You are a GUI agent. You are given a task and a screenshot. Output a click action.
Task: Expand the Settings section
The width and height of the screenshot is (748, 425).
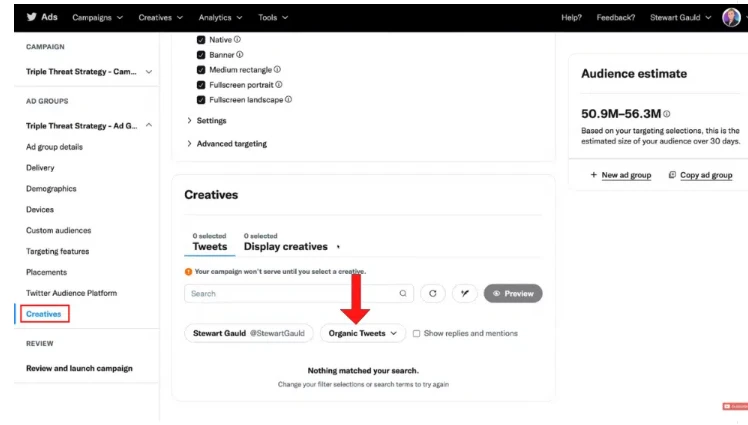point(207,121)
